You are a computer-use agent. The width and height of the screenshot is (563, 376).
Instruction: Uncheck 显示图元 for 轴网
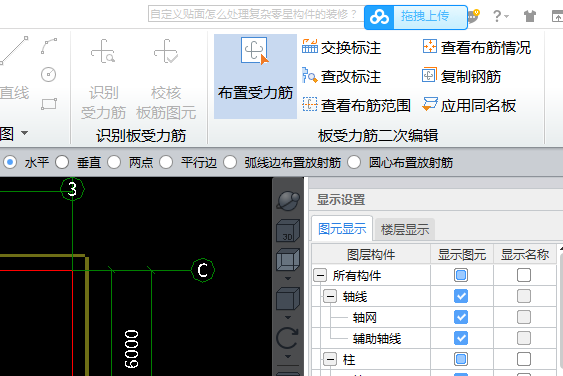(x=461, y=317)
